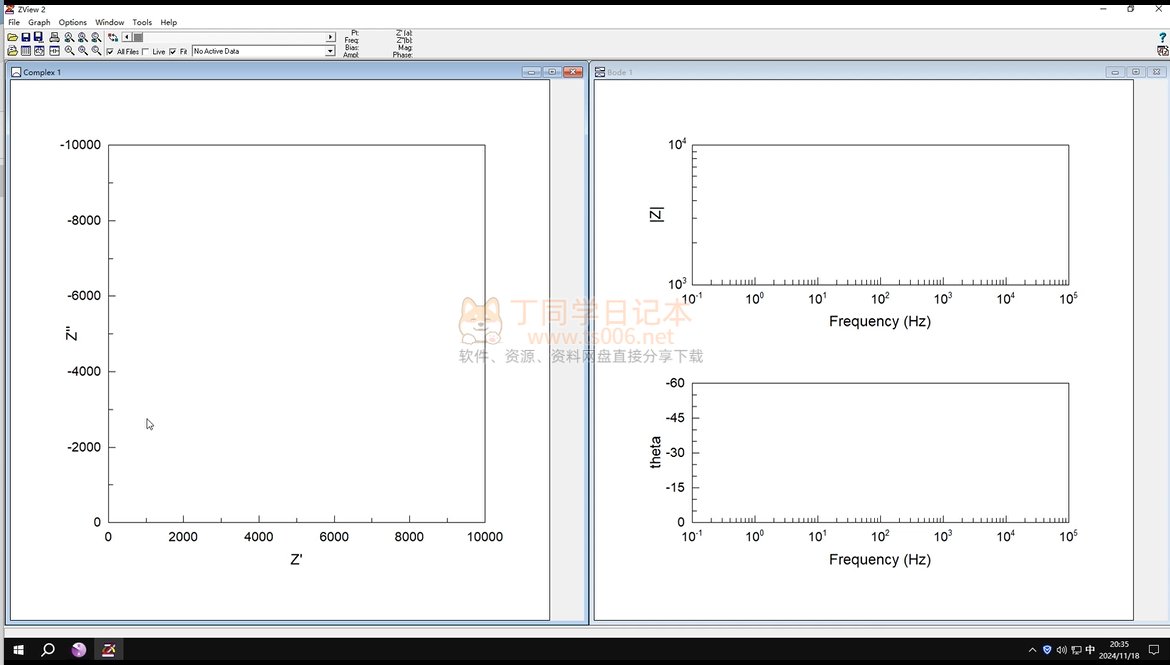
Task: Open the Tools menu
Action: point(142,22)
